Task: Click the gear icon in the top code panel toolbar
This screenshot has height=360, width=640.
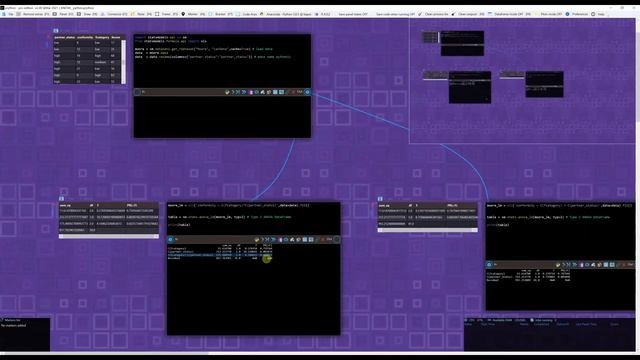Action: (x=256, y=92)
